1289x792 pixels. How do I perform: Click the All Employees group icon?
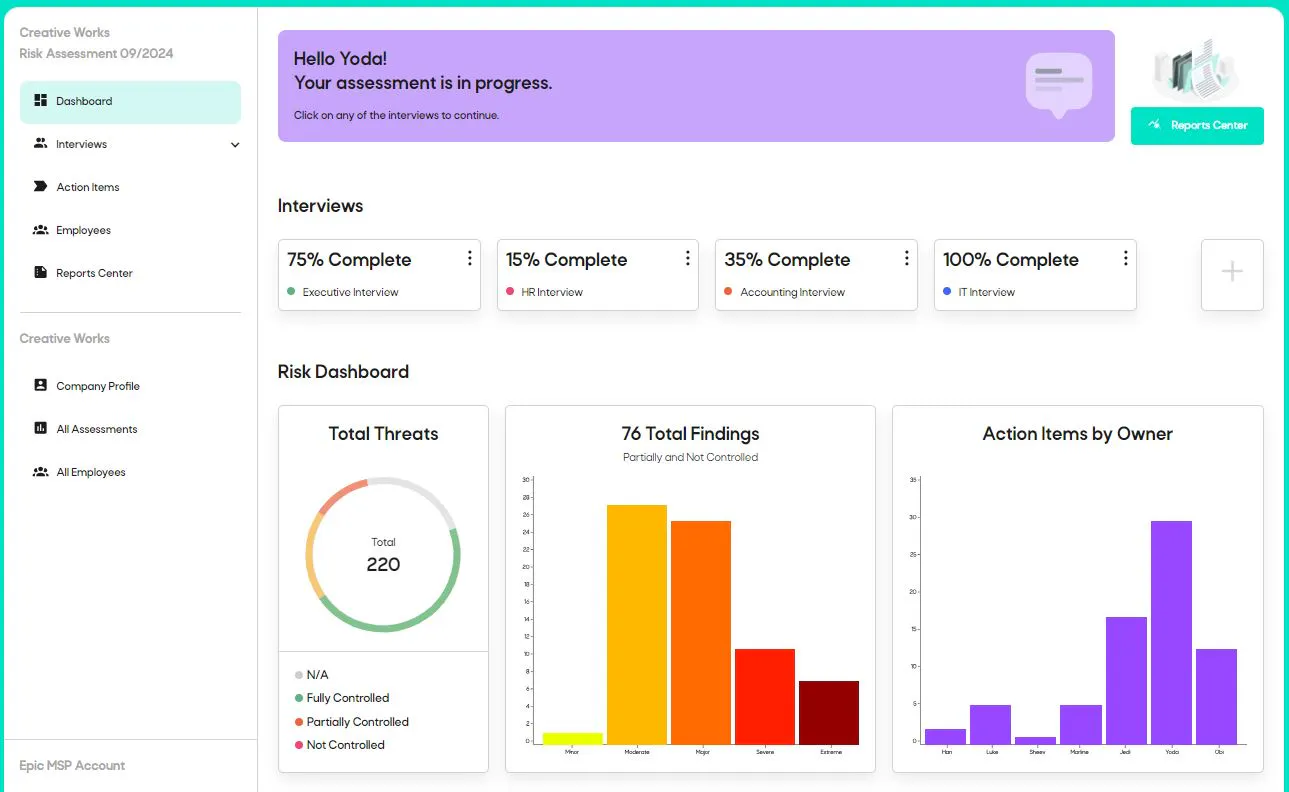(x=41, y=471)
